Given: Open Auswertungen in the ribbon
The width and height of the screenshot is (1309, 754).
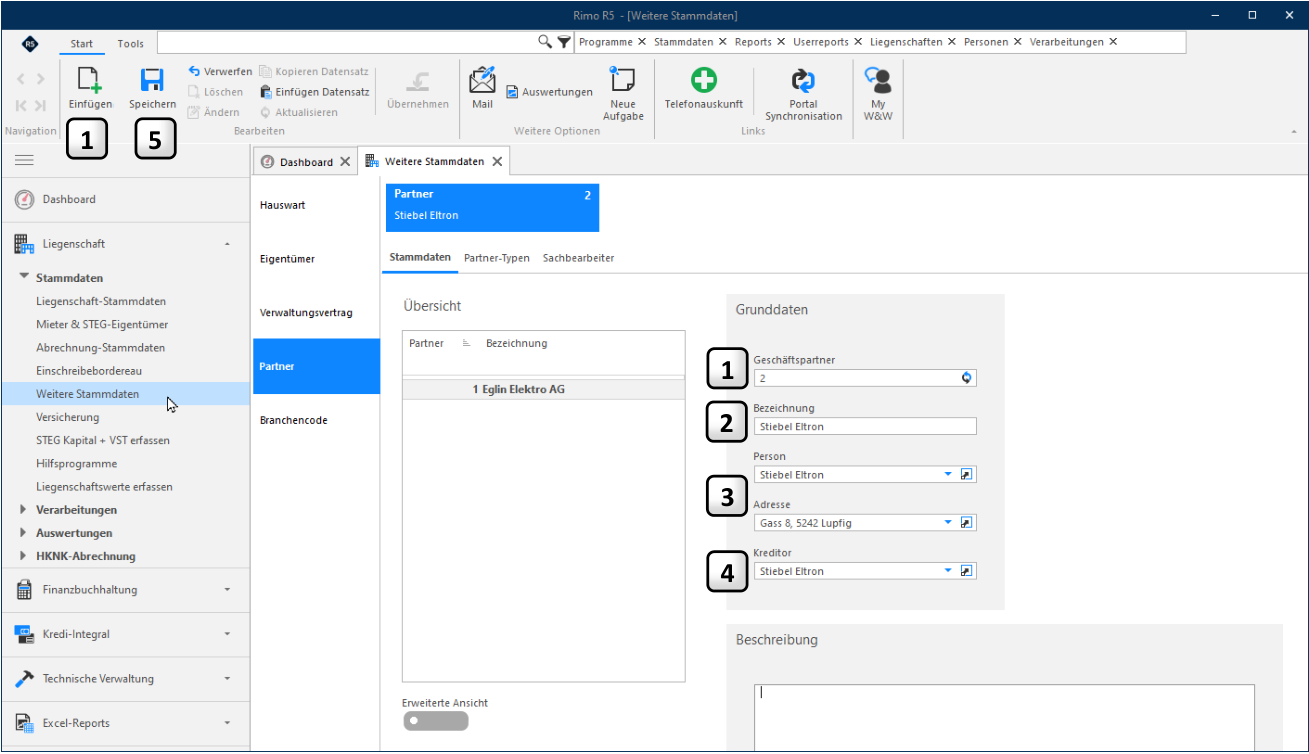Looking at the screenshot, I should tap(549, 92).
